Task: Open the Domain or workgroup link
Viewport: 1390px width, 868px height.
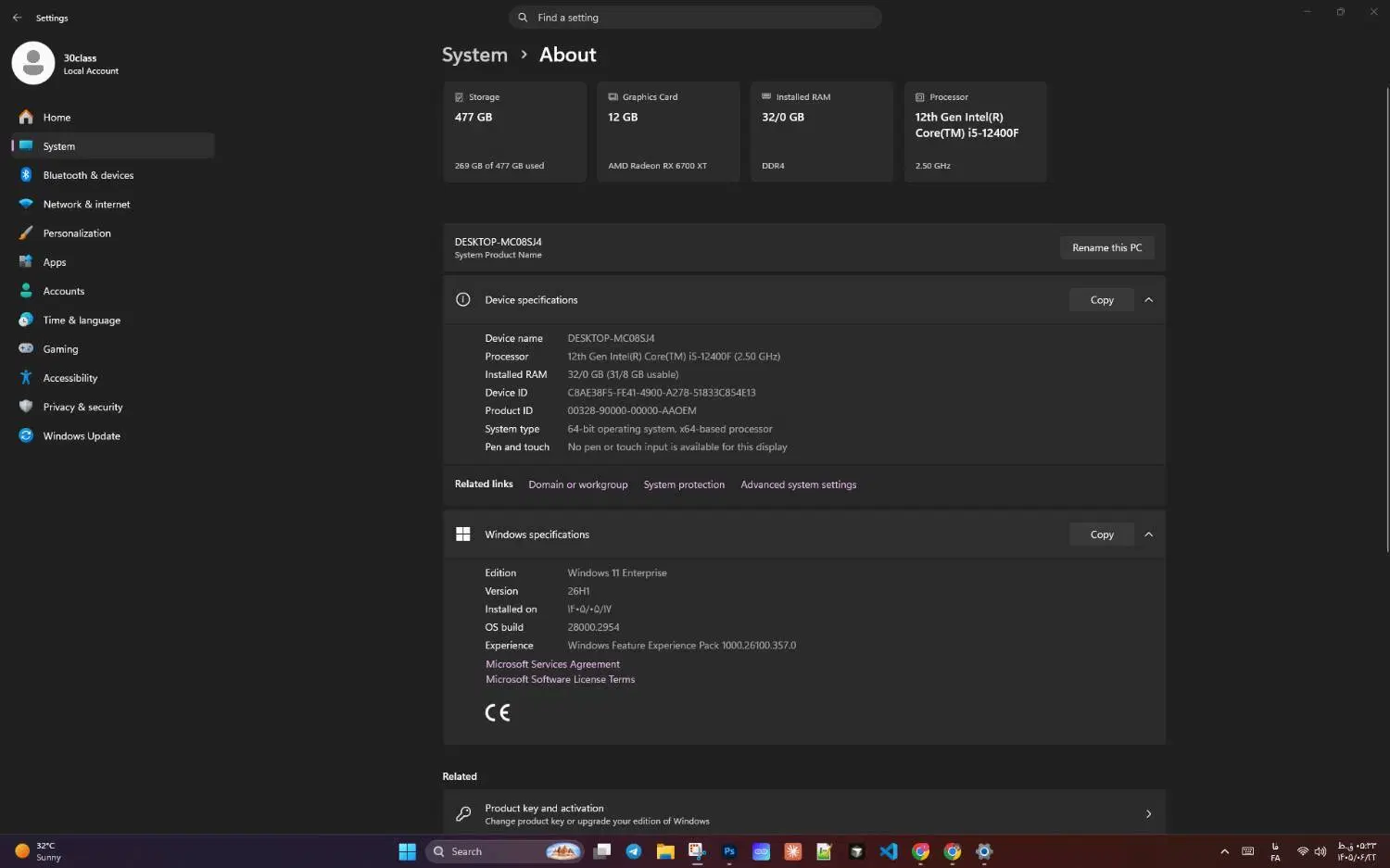Action: click(x=578, y=484)
